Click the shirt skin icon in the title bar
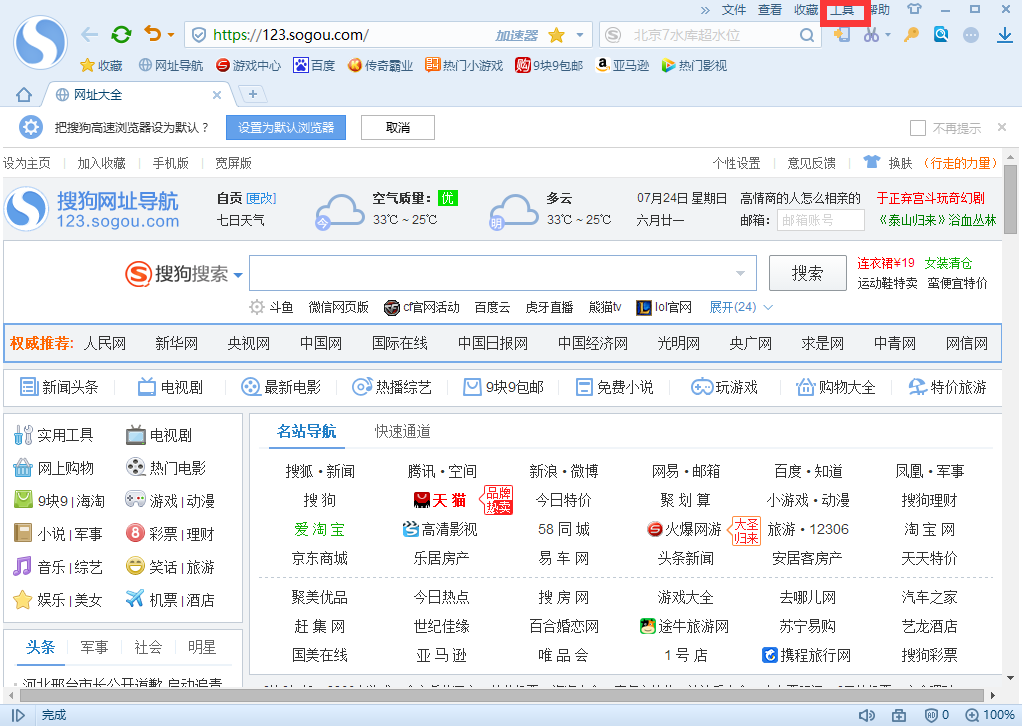The width and height of the screenshot is (1022, 726). click(x=914, y=9)
